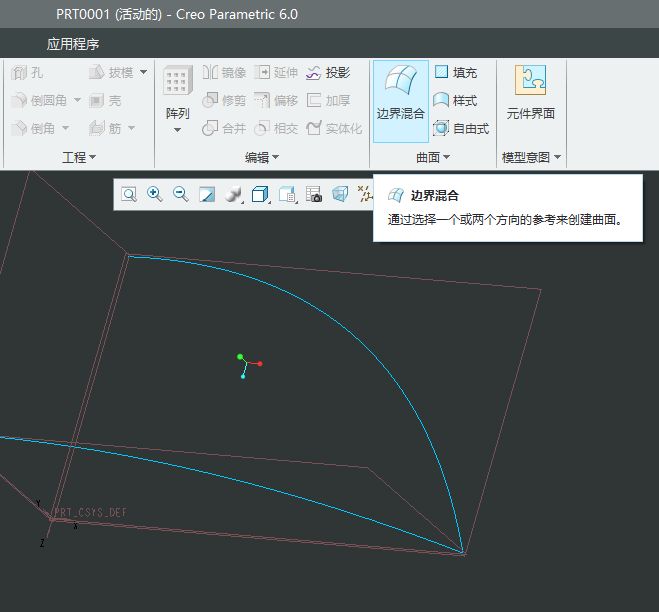The image size is (659, 612).
Task: Open the display style sphere-cube icon
Action: pos(233,195)
